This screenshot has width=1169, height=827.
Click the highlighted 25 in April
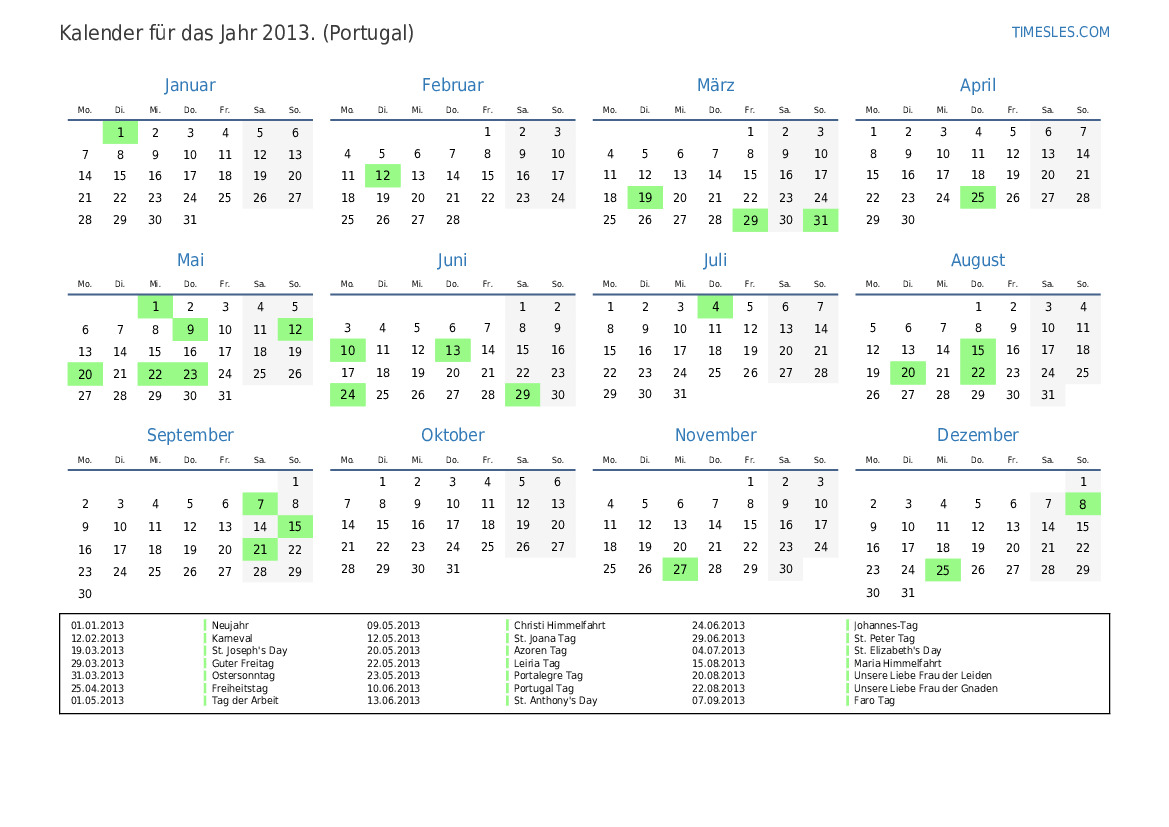click(x=977, y=198)
